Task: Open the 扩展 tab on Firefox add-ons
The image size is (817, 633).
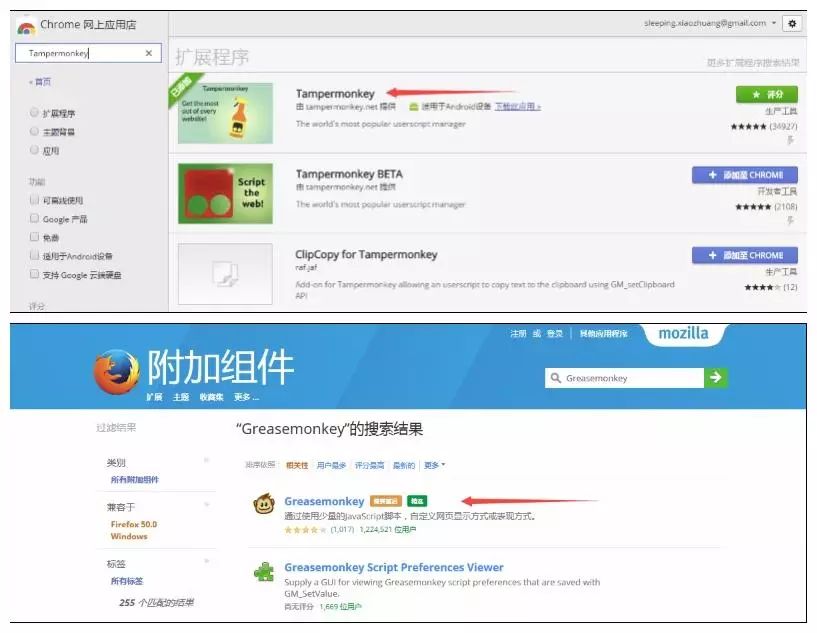Action: pos(154,397)
